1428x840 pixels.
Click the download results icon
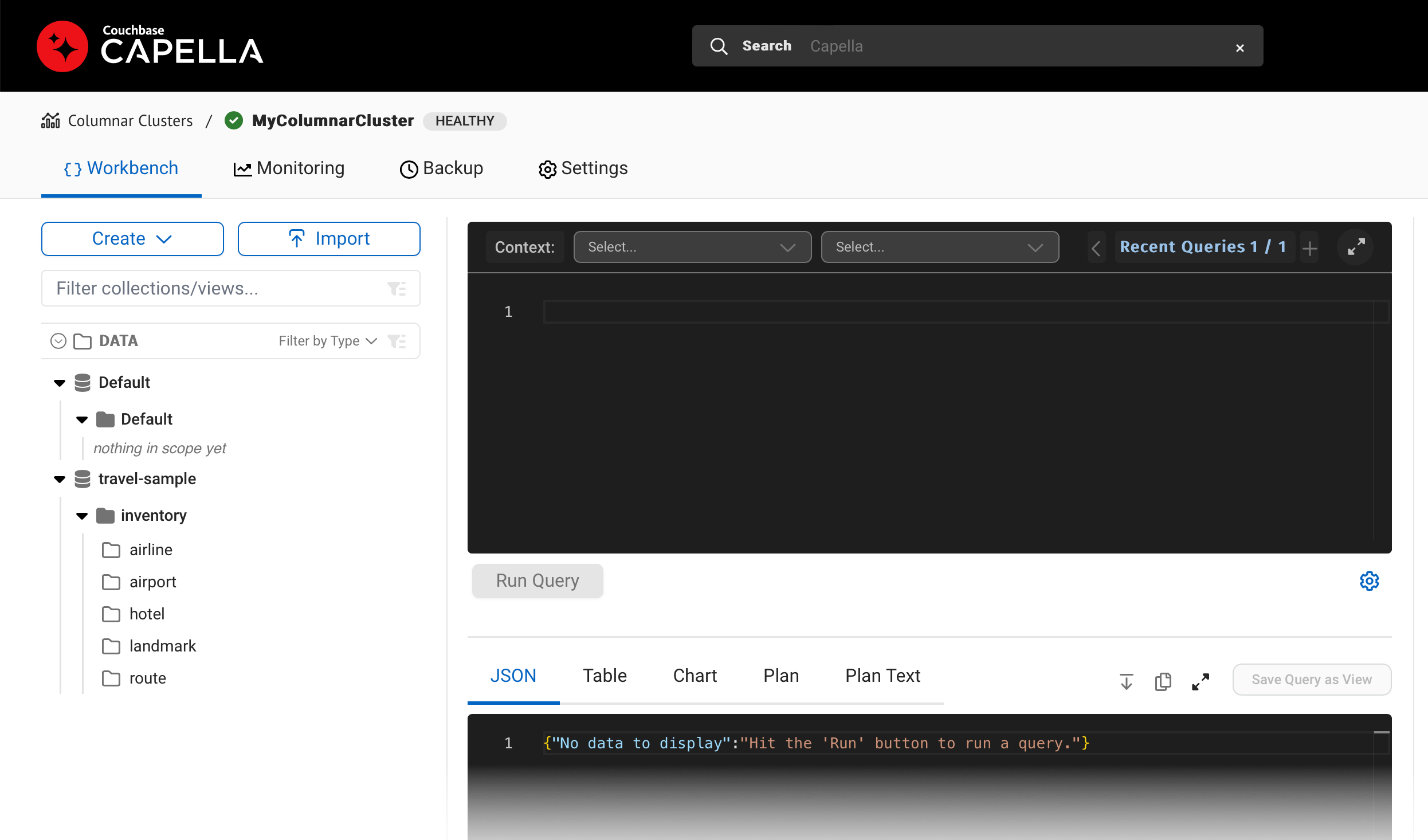click(x=1127, y=679)
